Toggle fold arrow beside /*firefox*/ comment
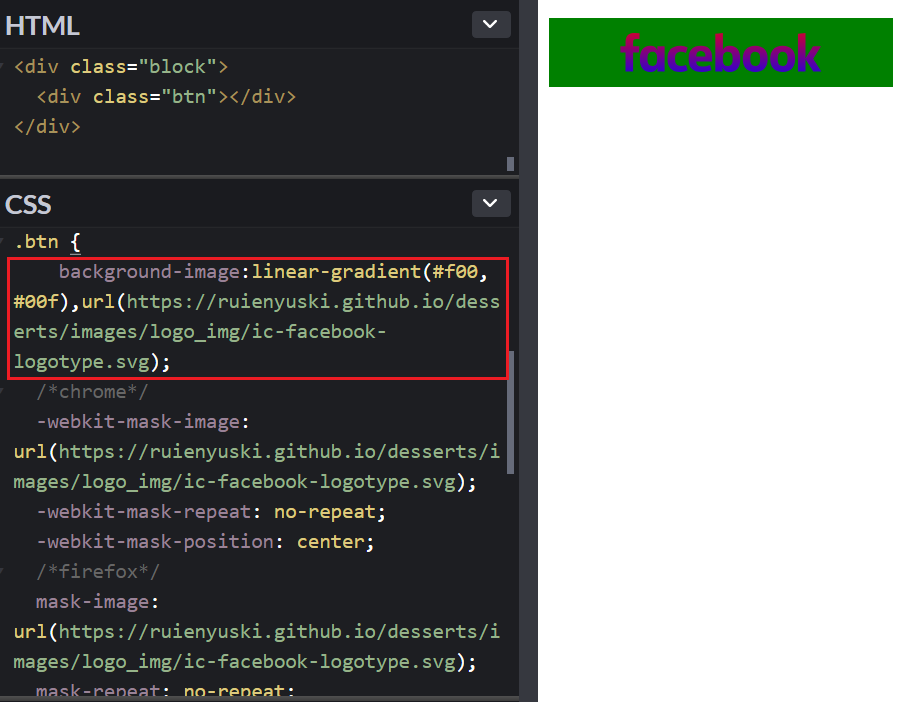The height and width of the screenshot is (702, 902). [3, 571]
